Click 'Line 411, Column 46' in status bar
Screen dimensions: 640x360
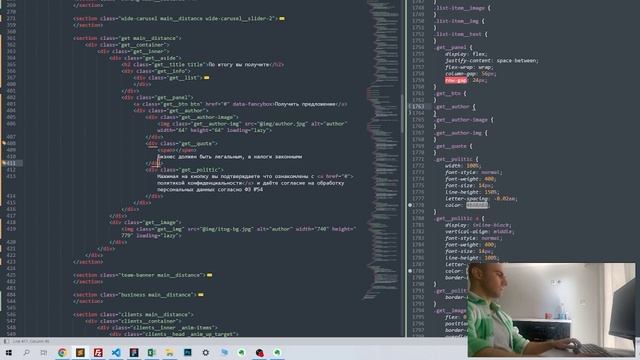coord(31,341)
